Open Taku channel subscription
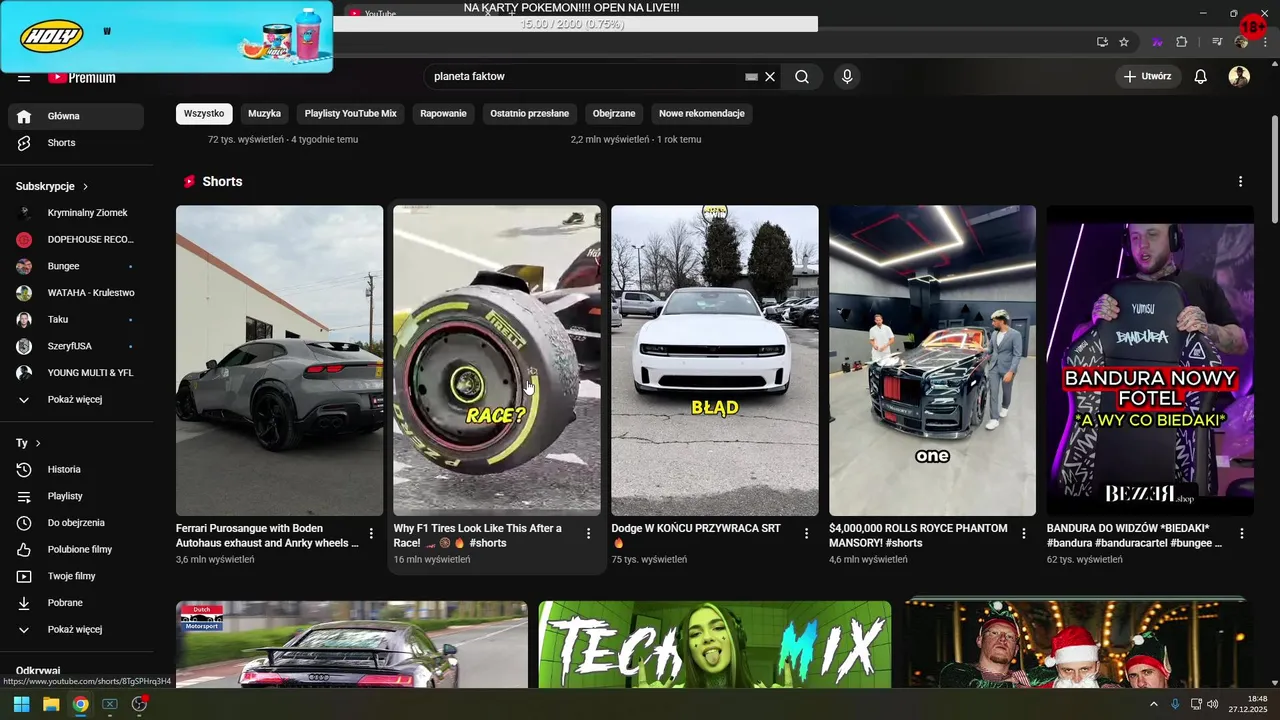1280x720 pixels. coord(76,320)
